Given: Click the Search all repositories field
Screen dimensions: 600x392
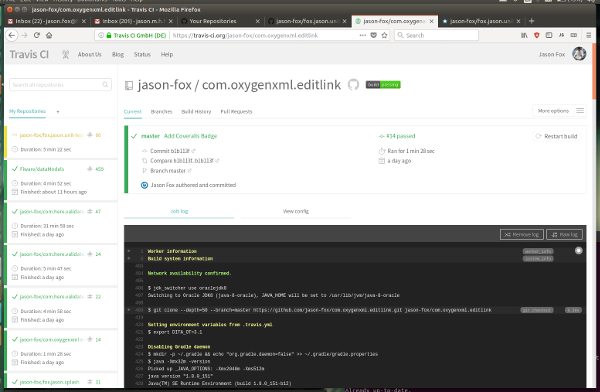Looking at the screenshot, I should pos(60,85).
